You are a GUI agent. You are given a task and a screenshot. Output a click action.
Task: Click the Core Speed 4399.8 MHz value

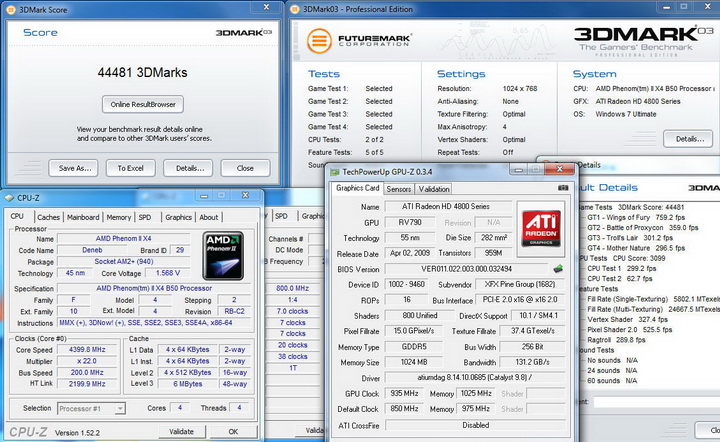coord(87,349)
